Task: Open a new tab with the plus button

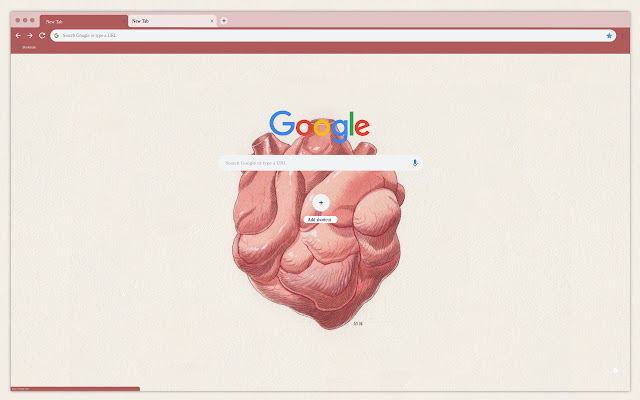Action: 224,21
